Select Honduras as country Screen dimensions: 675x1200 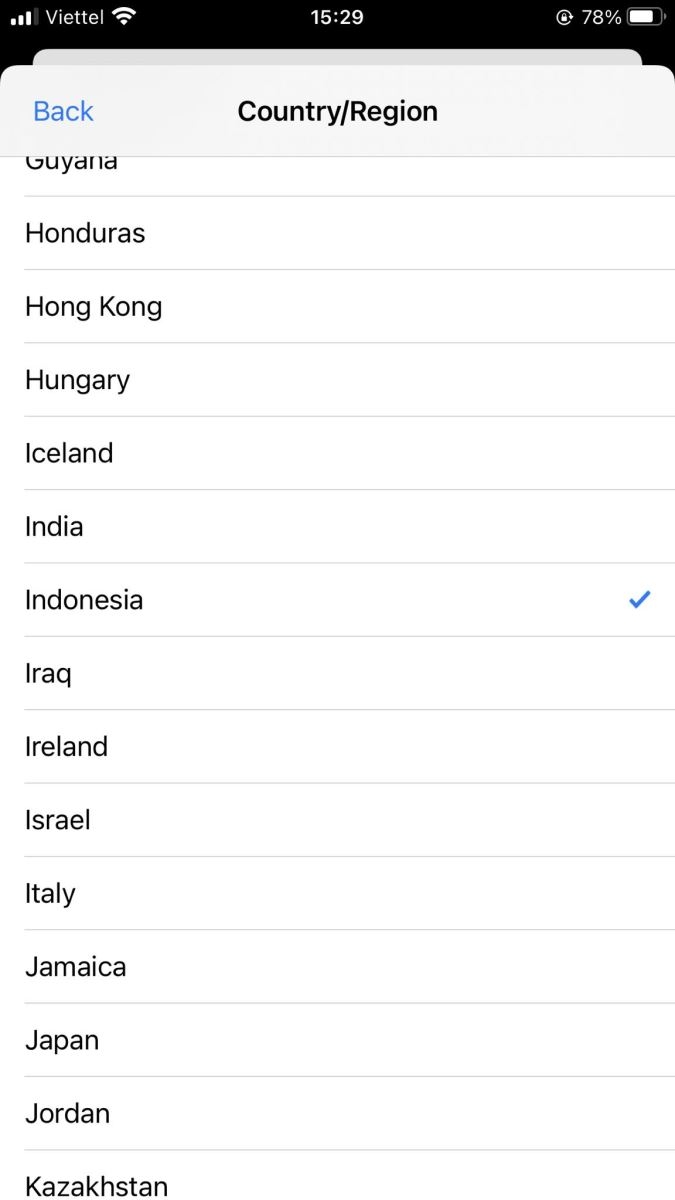(337, 233)
